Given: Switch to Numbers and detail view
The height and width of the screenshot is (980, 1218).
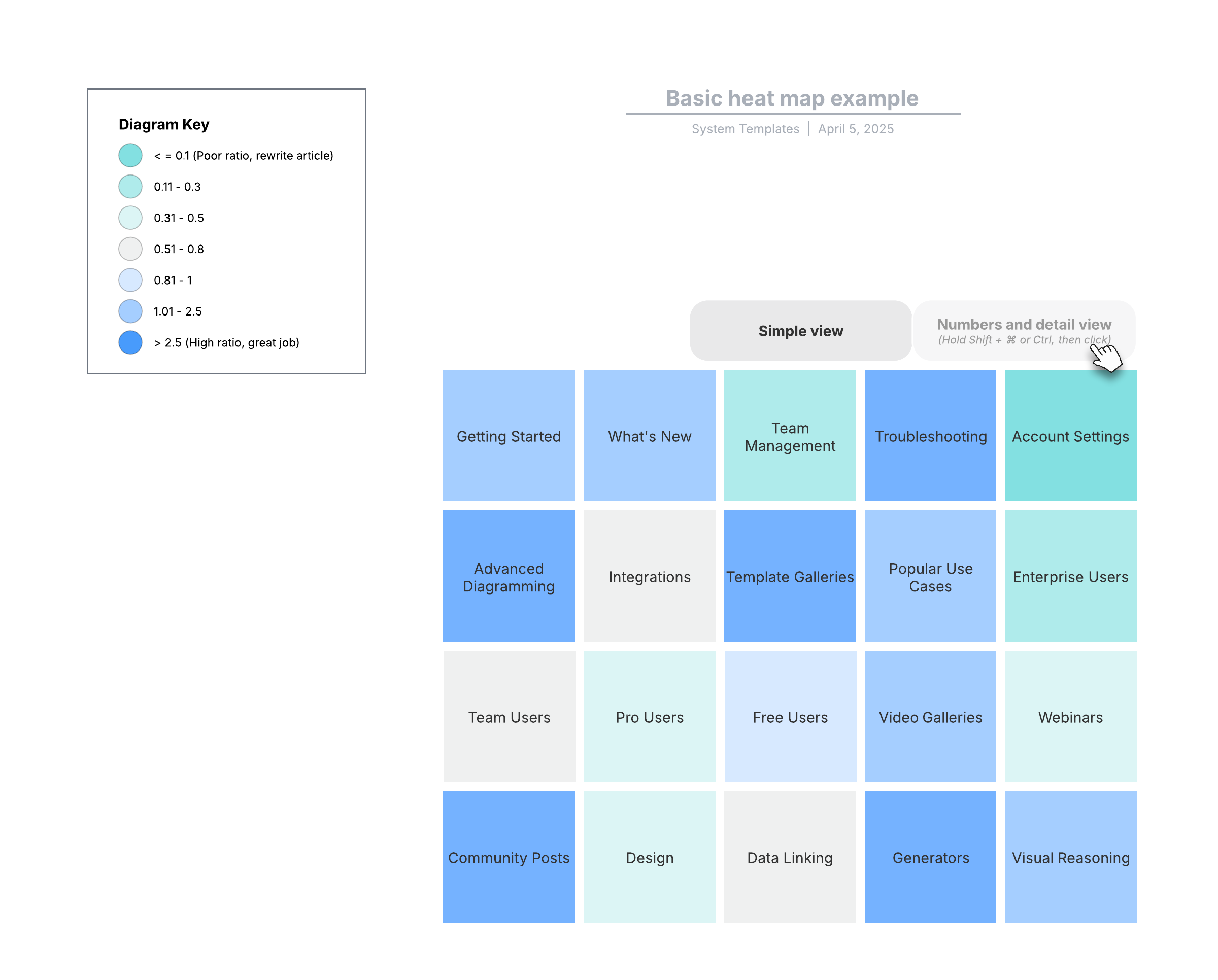Looking at the screenshot, I should [x=1024, y=331].
